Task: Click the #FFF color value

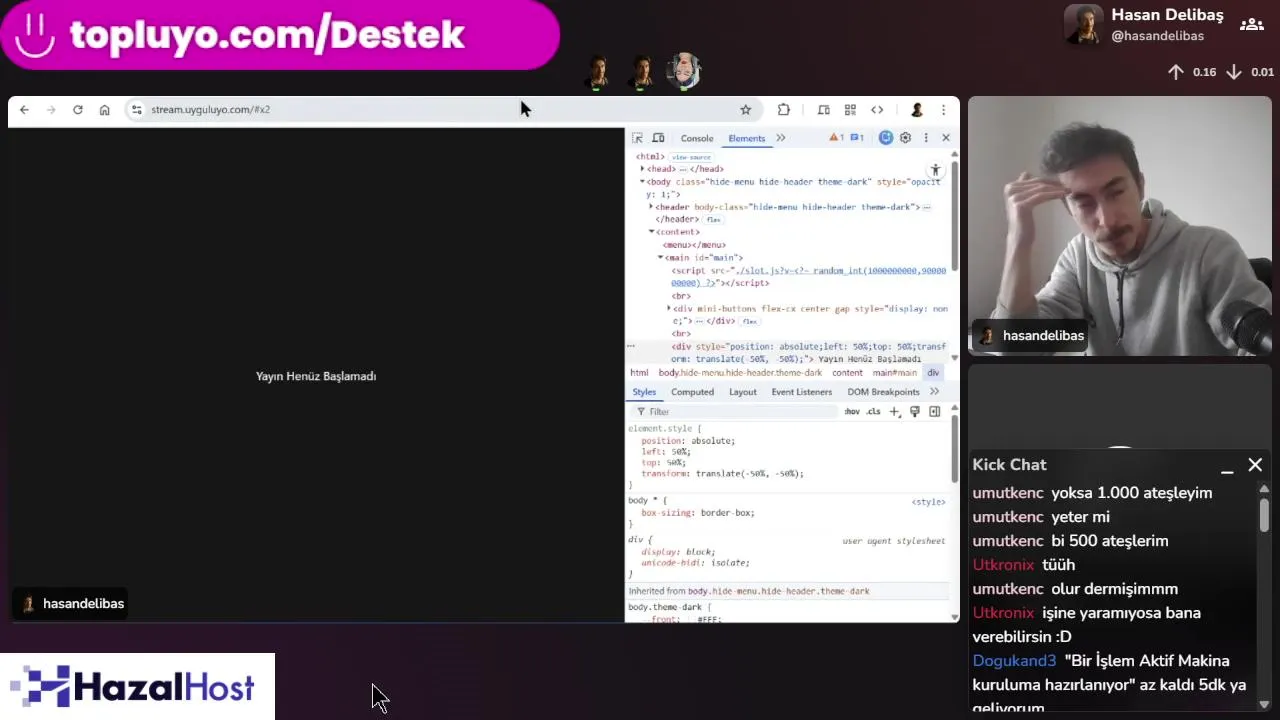Action: click(709, 619)
